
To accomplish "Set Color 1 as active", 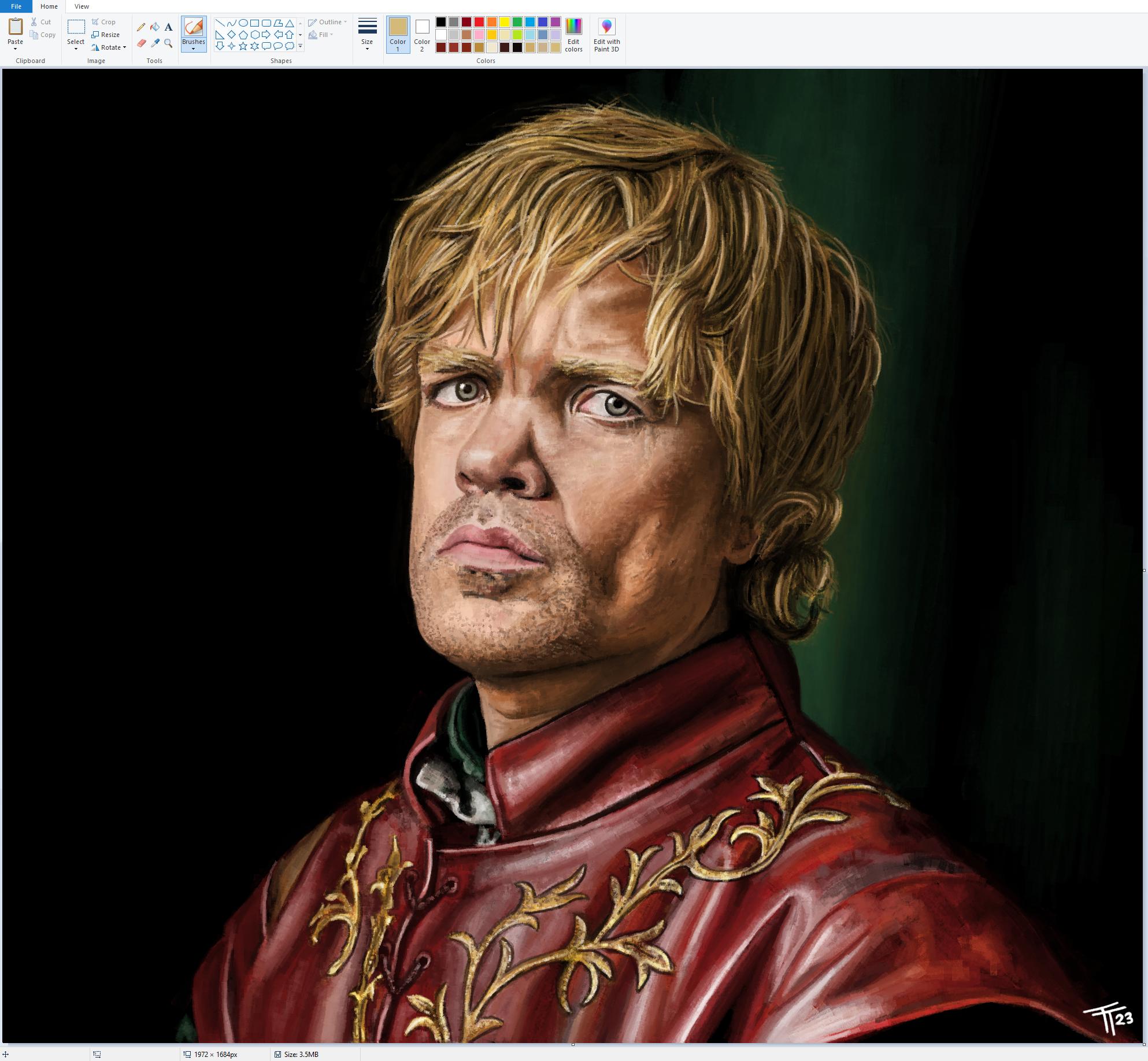I will (398, 35).
